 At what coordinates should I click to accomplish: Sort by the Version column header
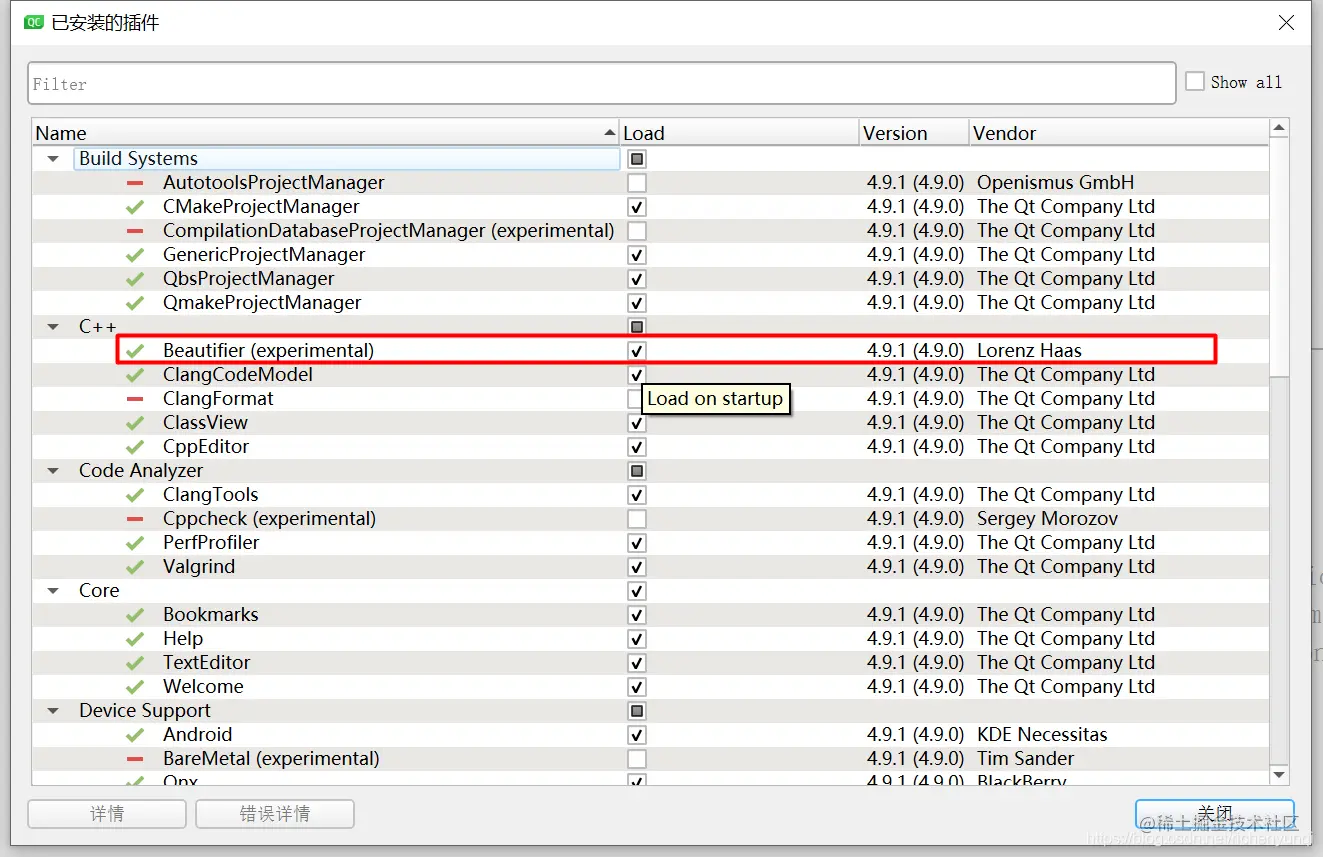point(915,133)
